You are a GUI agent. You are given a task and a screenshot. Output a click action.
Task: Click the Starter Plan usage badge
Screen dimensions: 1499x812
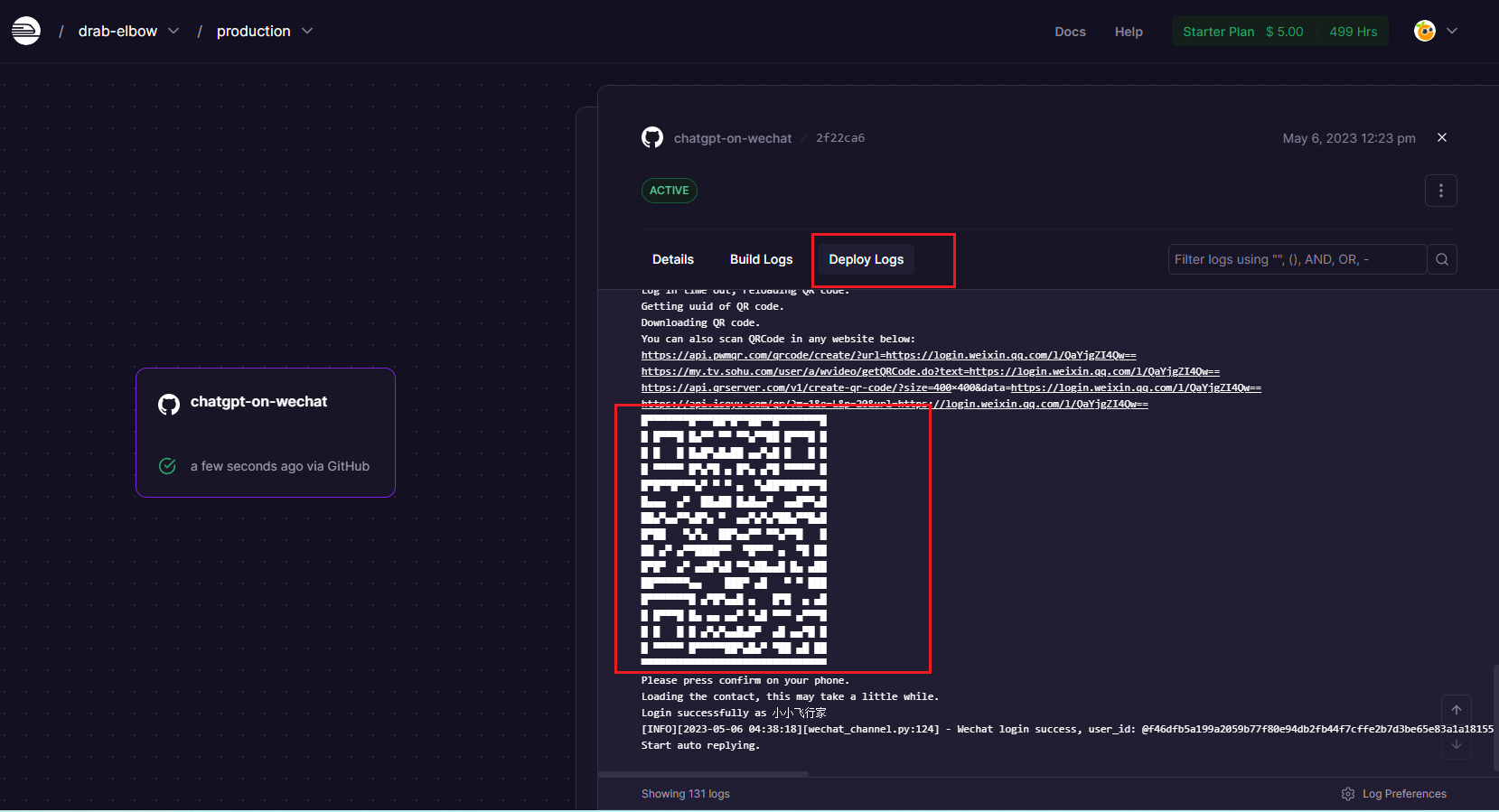(x=1279, y=32)
